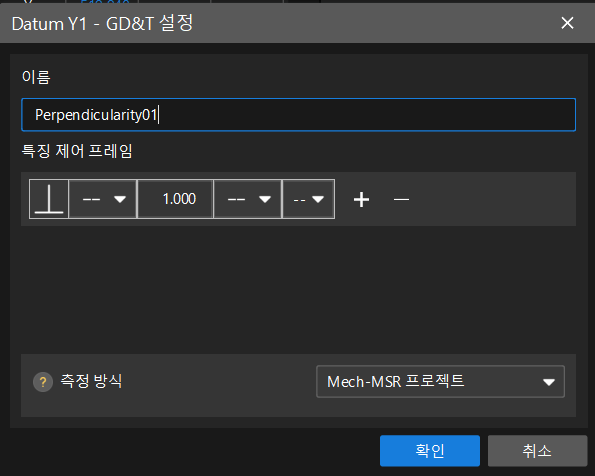Click the arrow of the Mech-MSR 프로젝트 dropdown
Screen dimensions: 595x476
549,382
